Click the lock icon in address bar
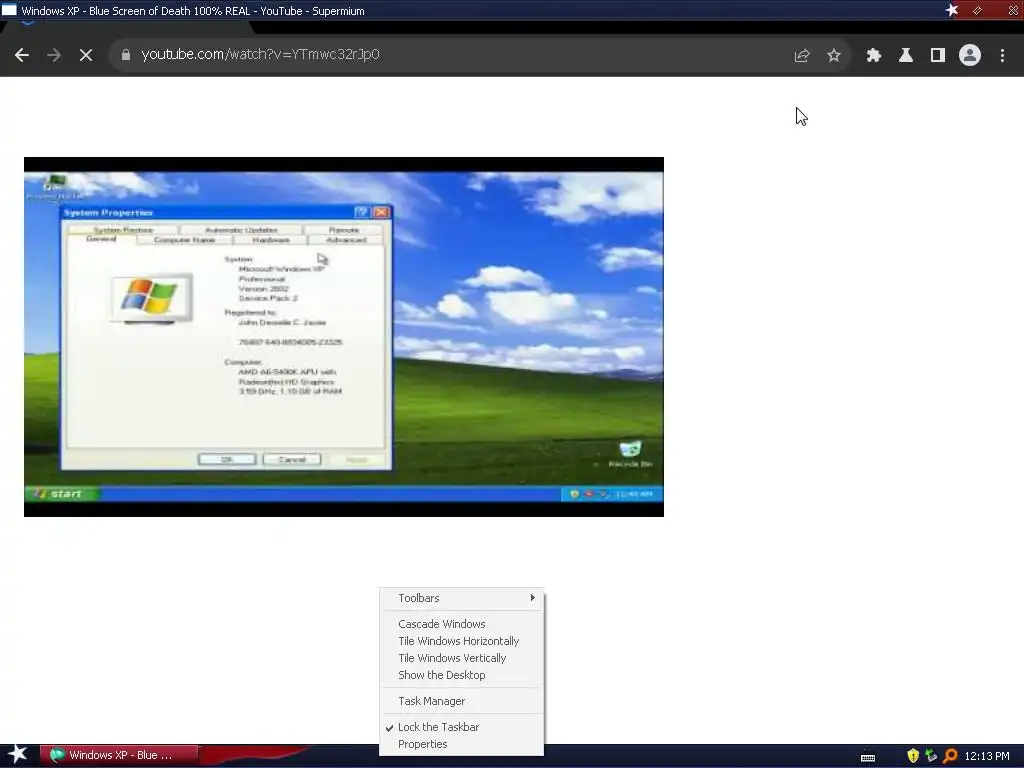1024x768 pixels. 125,55
